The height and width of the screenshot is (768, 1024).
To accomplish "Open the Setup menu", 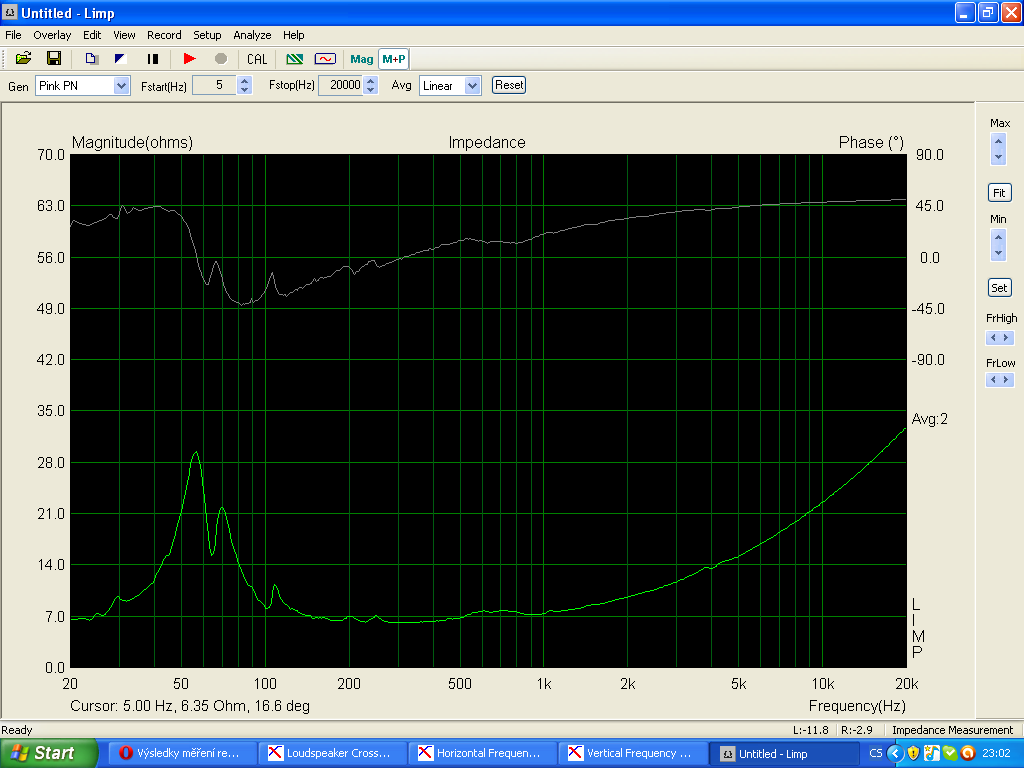I will 207,35.
